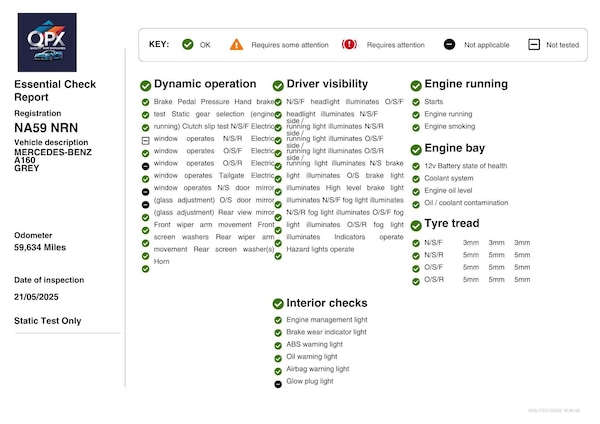Click the green check beside Engine running heading
Image resolution: width=600 pixels, height=424 pixels.
[x=416, y=85]
